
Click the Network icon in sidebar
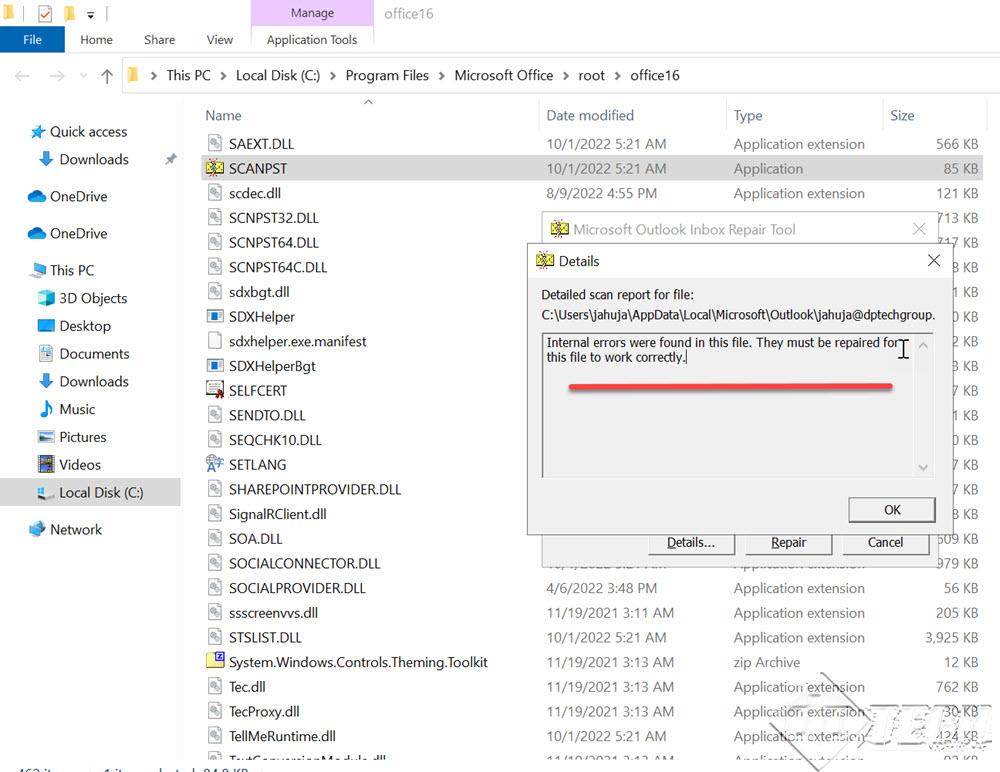coord(38,529)
